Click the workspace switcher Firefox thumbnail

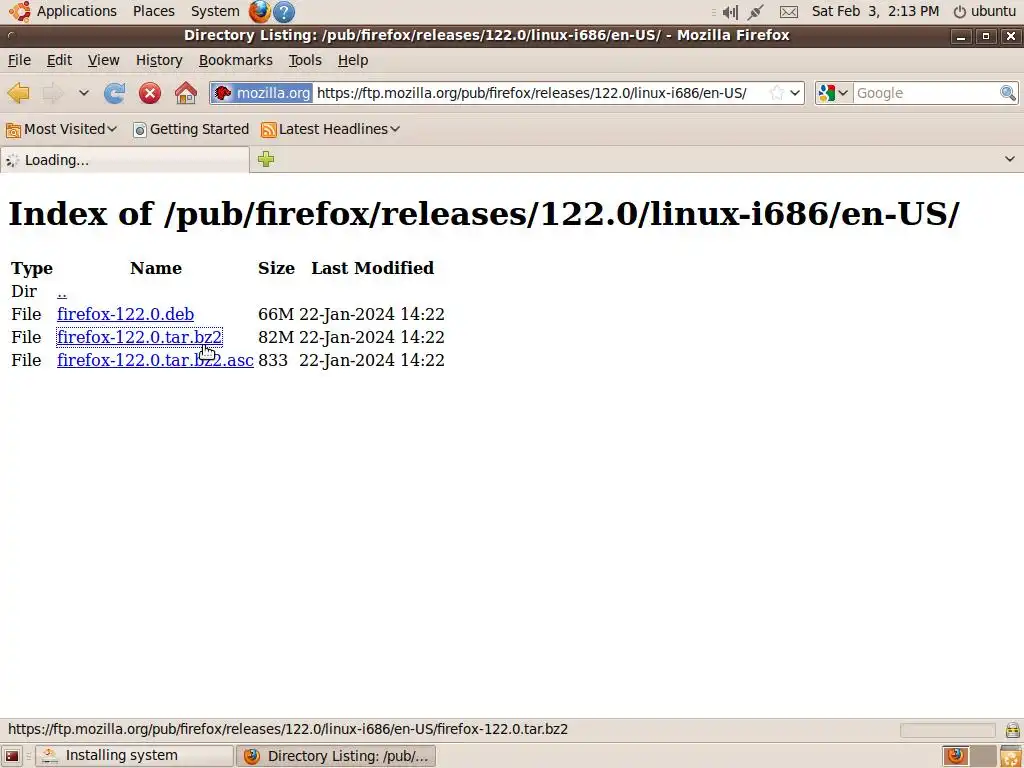click(955, 756)
